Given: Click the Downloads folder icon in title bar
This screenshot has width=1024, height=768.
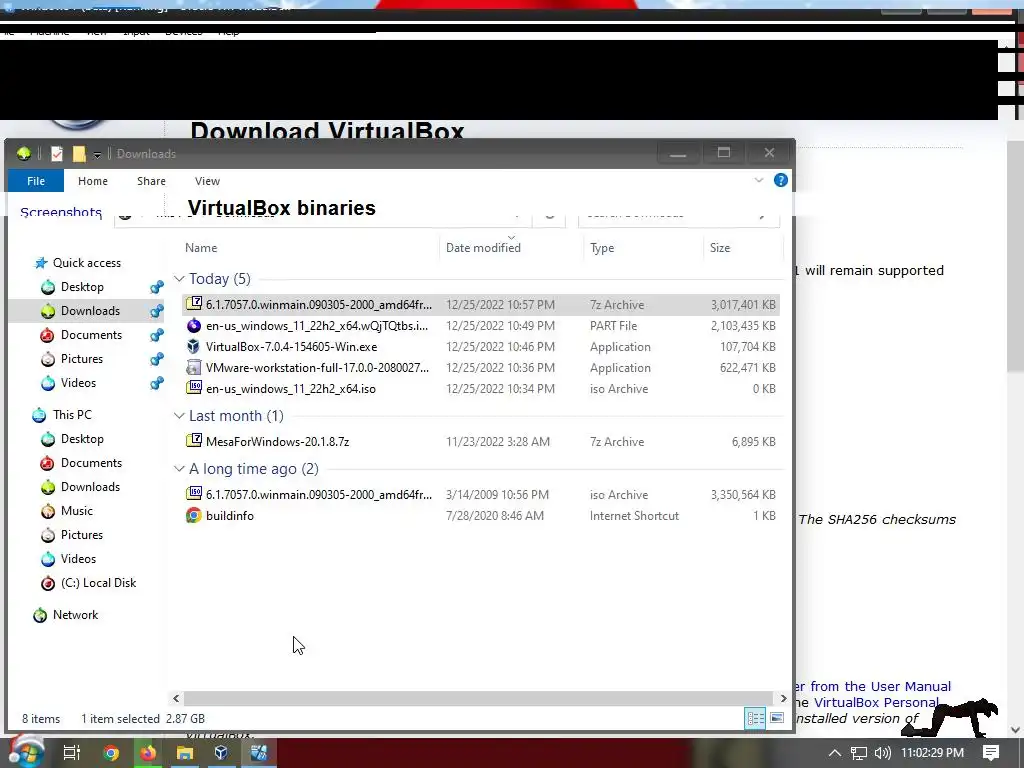Looking at the screenshot, I should pyautogui.click(x=24, y=153).
